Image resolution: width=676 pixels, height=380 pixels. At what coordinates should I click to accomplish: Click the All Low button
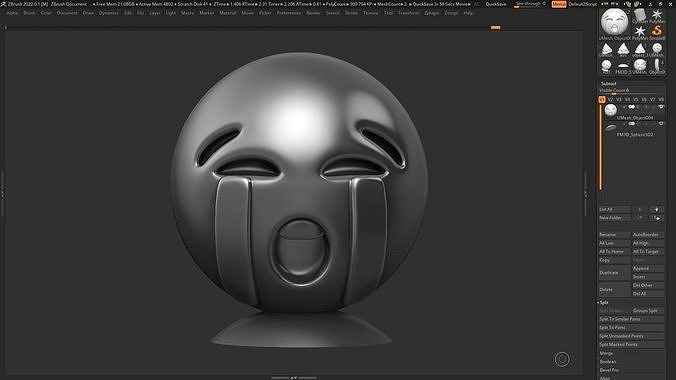click(614, 243)
